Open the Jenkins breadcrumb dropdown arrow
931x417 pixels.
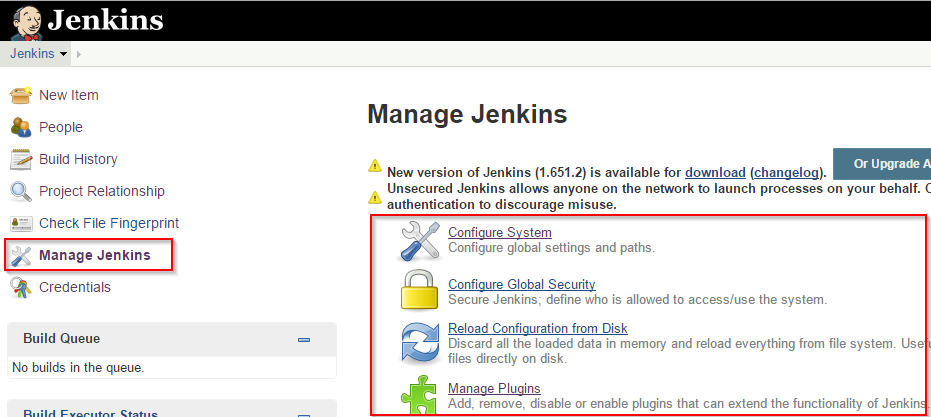(x=64, y=54)
